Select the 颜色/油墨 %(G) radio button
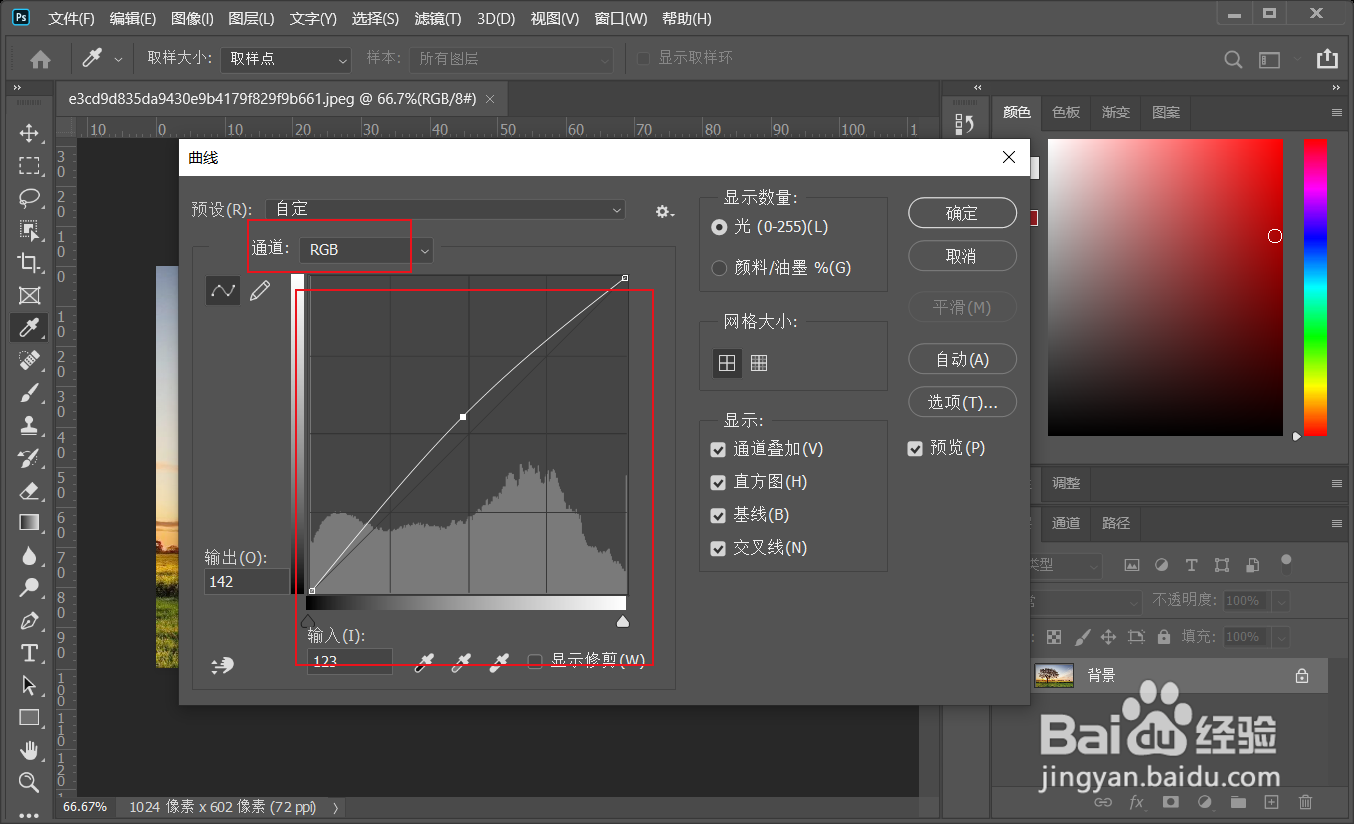 coord(719,268)
